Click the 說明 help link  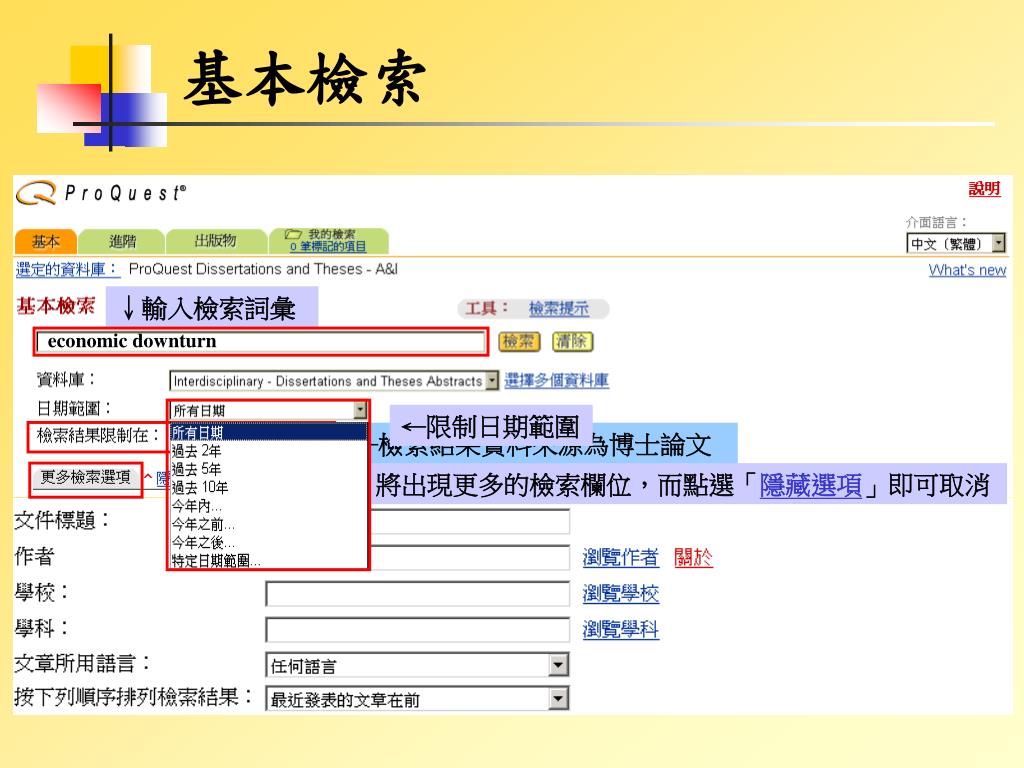984,189
